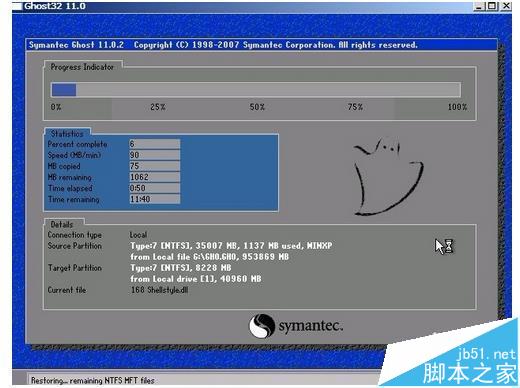Click current file 168 Shellstyle.dll

[x=159, y=290]
